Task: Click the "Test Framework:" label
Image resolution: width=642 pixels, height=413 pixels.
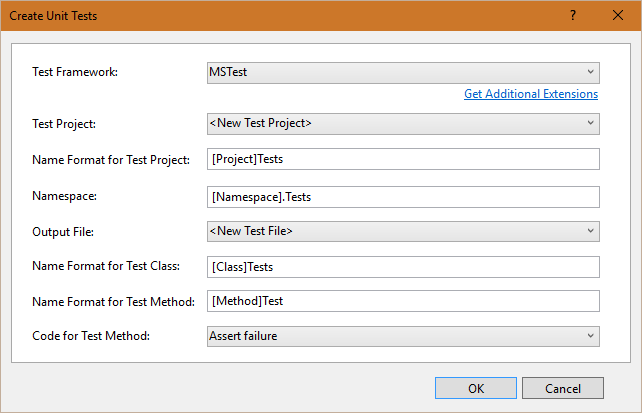Action: (75, 72)
